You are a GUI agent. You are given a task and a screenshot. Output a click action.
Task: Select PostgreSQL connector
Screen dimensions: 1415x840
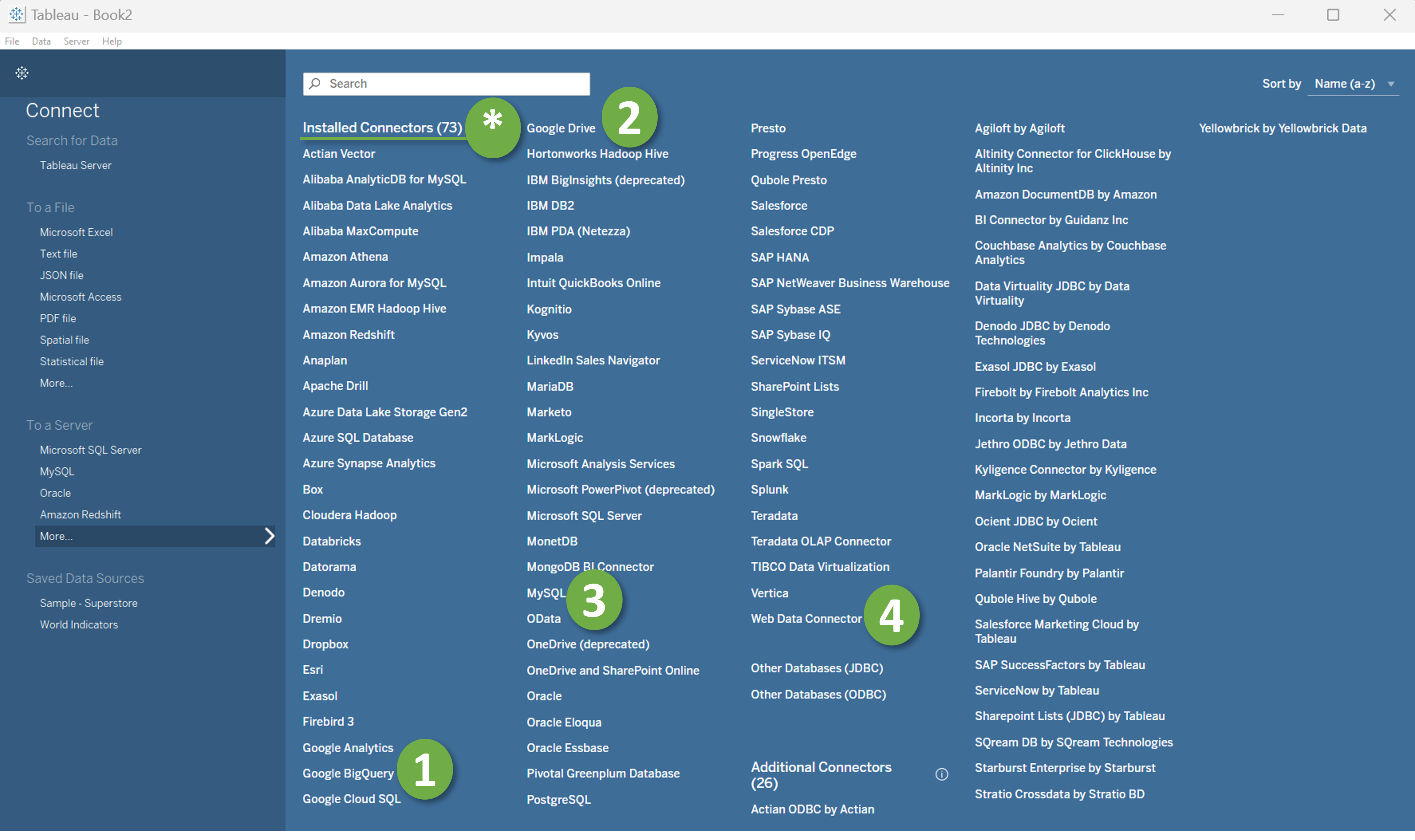click(559, 800)
